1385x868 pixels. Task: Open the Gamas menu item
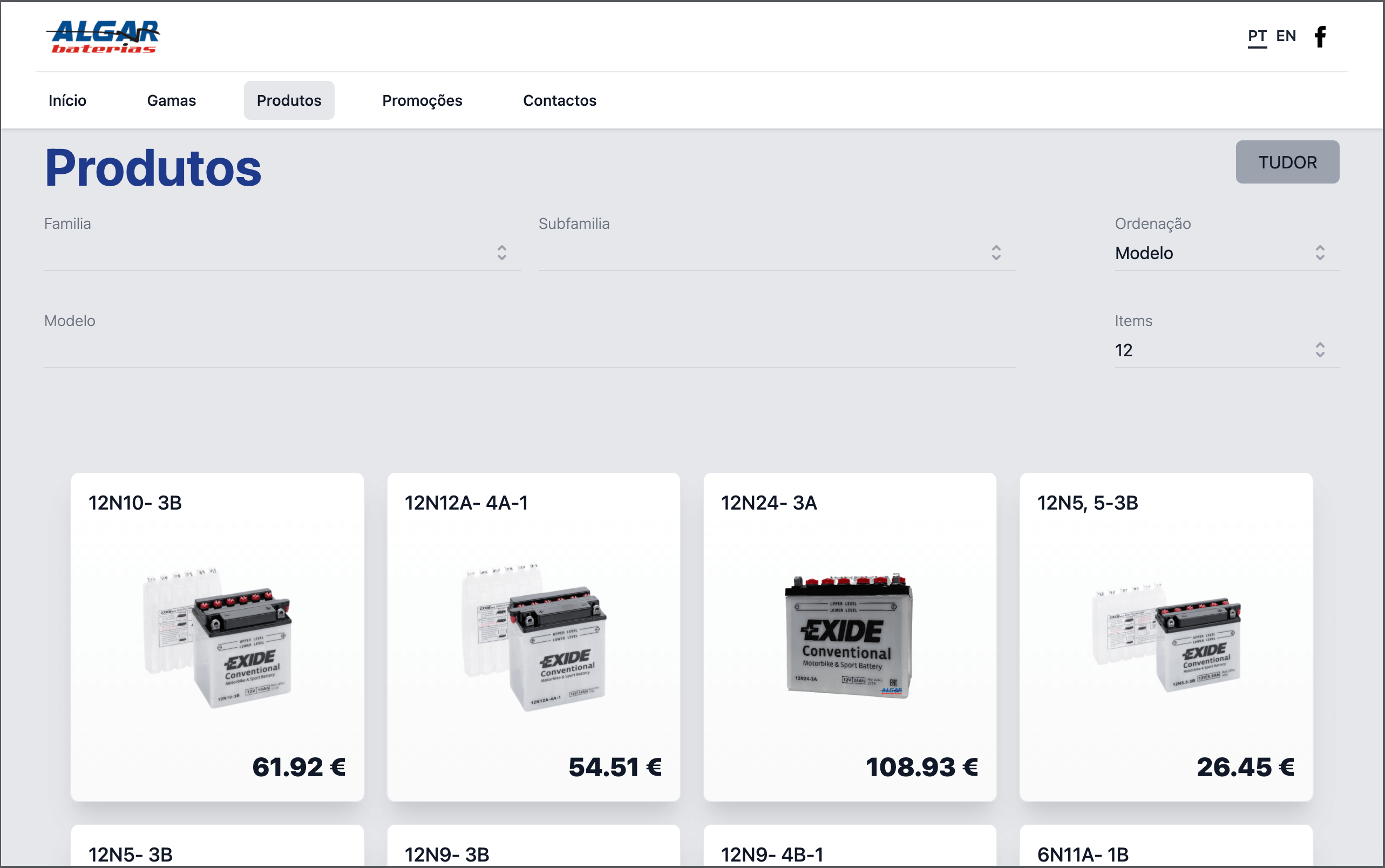click(172, 100)
